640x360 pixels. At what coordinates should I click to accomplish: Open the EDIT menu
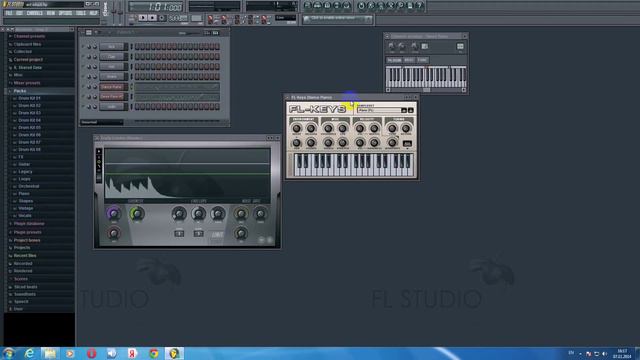click(x=19, y=13)
